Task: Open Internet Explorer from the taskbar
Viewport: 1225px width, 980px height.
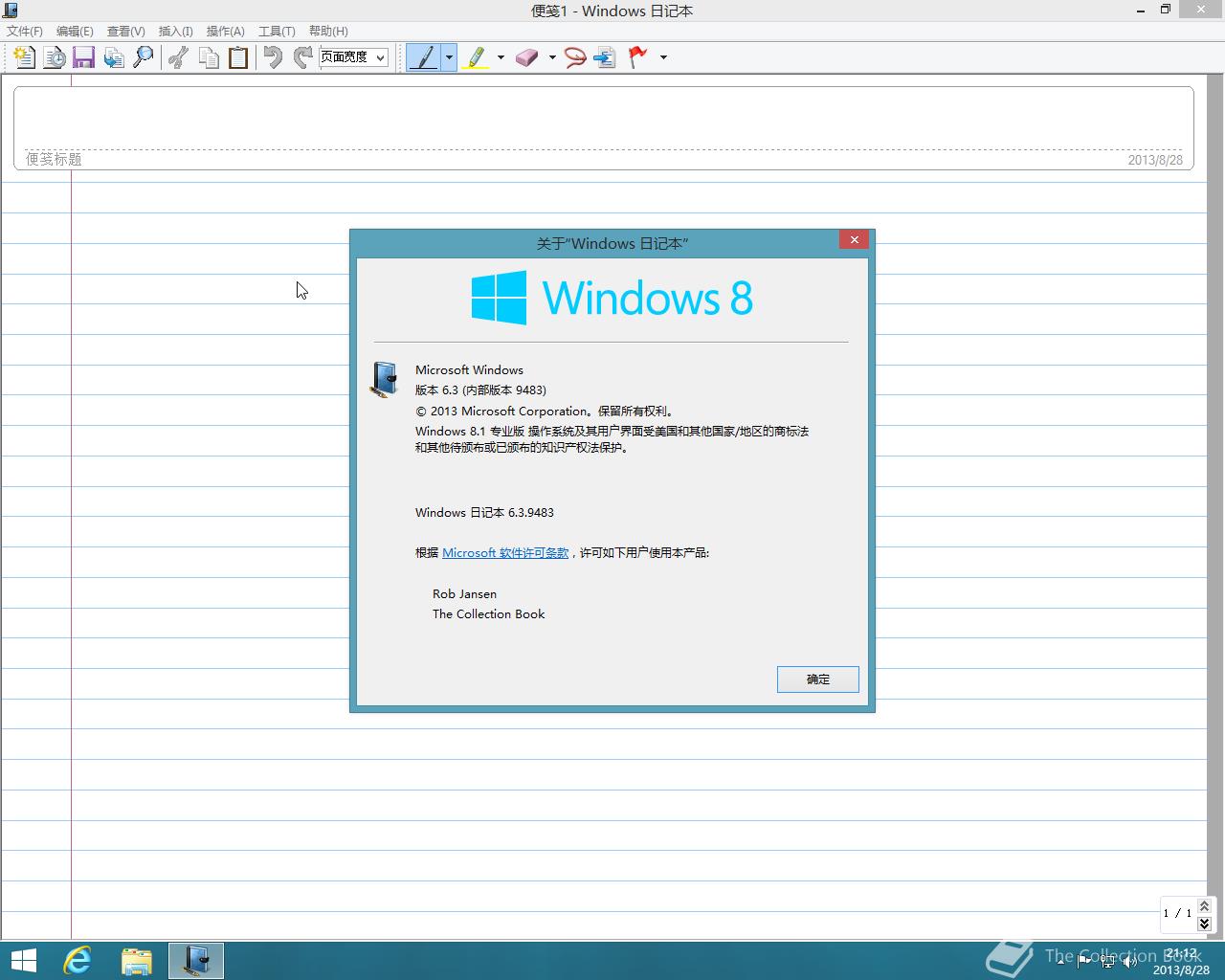Action: 78,961
